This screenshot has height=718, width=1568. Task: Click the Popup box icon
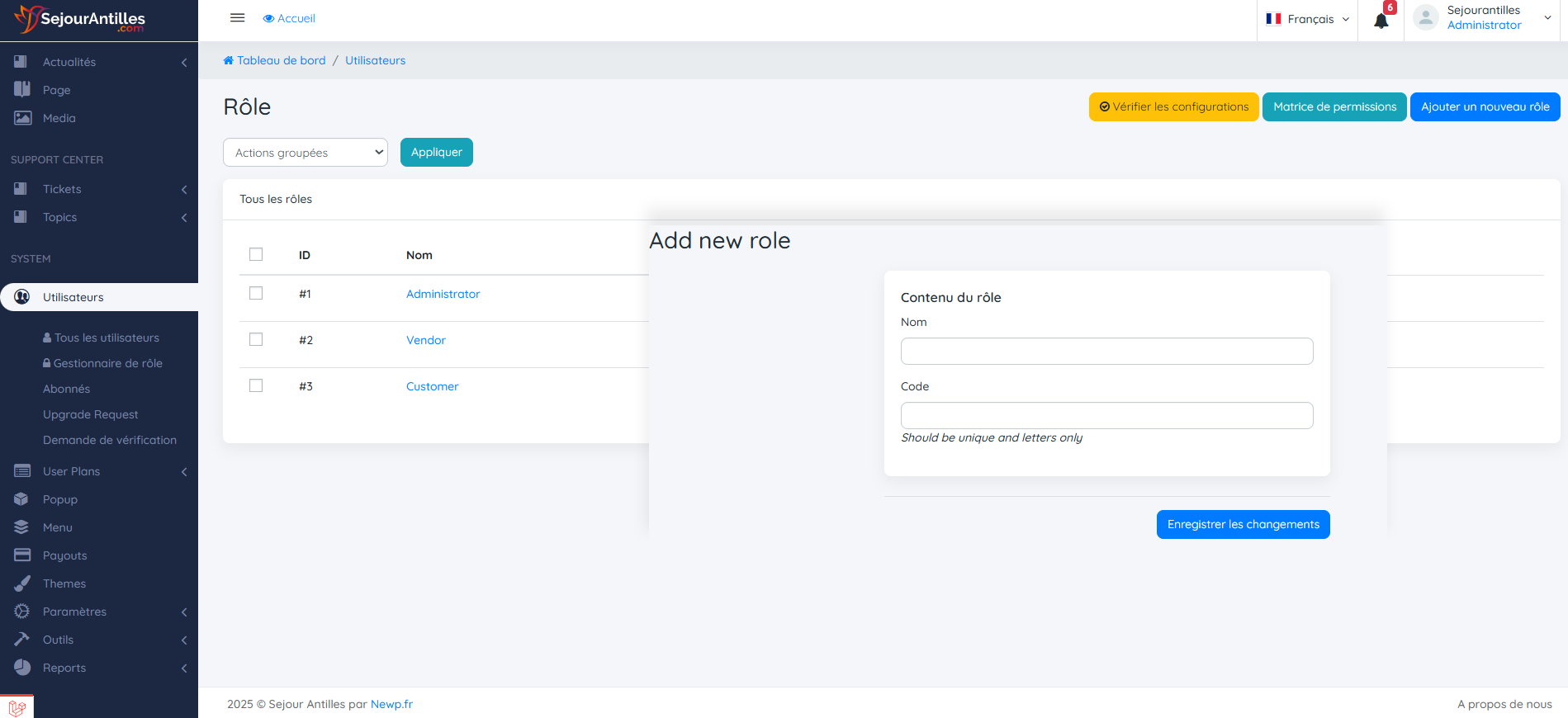pyautogui.click(x=22, y=499)
